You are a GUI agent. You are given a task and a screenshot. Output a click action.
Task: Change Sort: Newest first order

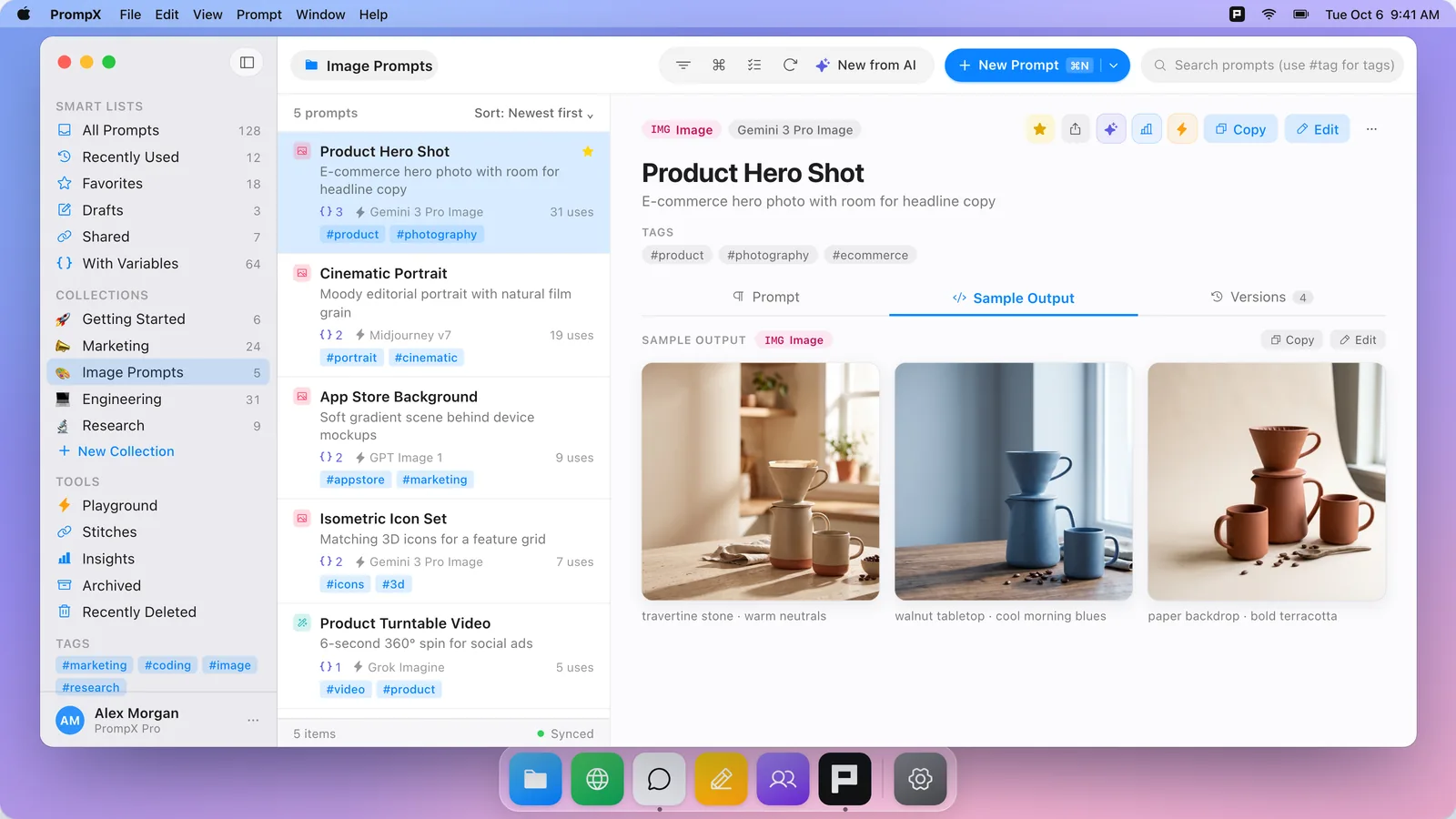[534, 114]
